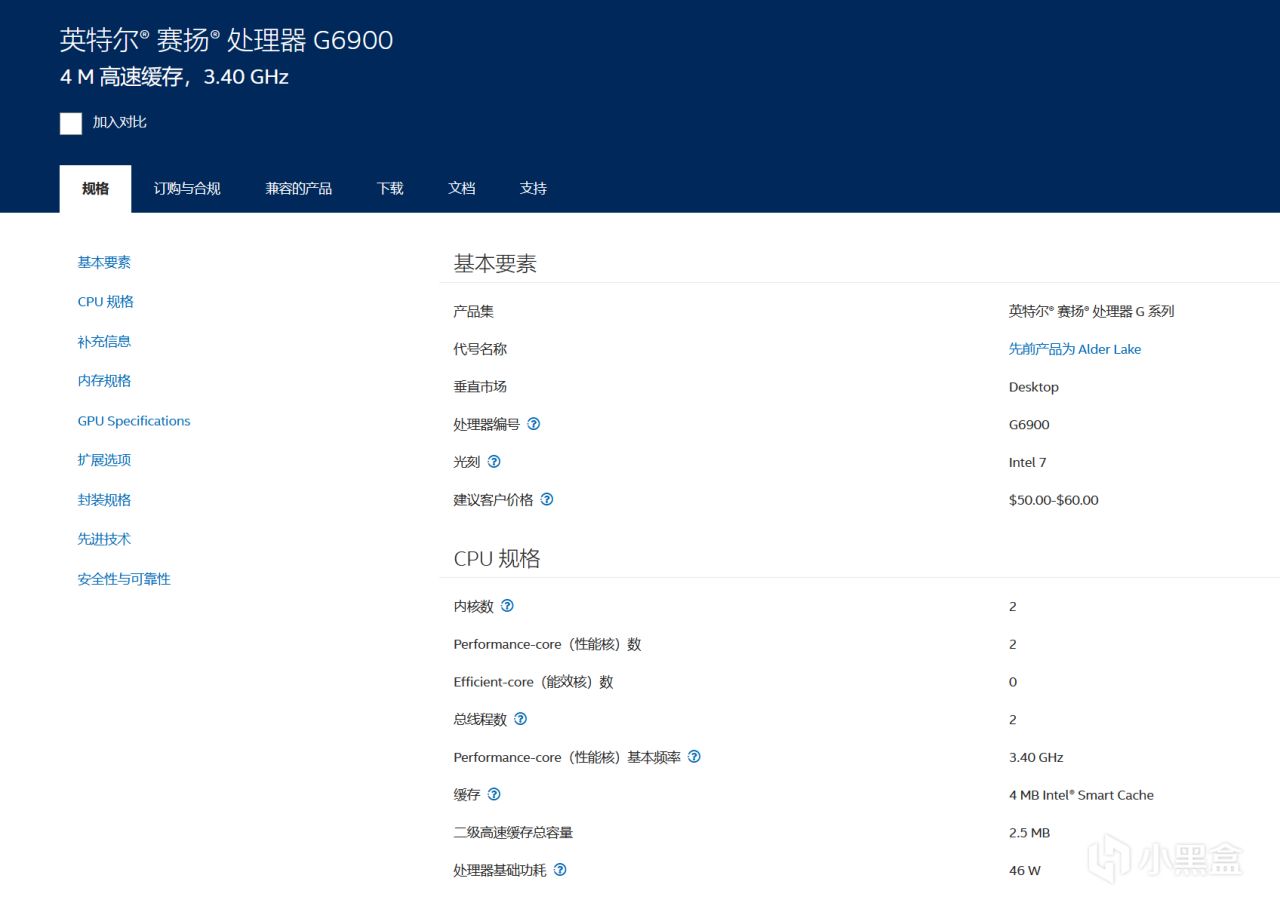Open 封装规格 sidebar link
1280x906 pixels.
104,500
